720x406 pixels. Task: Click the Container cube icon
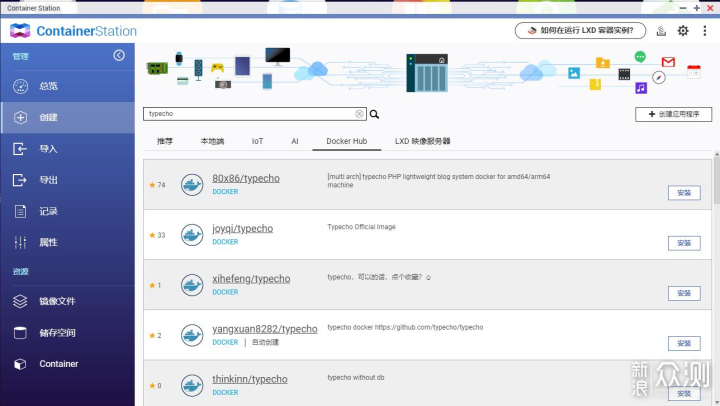tap(20, 364)
